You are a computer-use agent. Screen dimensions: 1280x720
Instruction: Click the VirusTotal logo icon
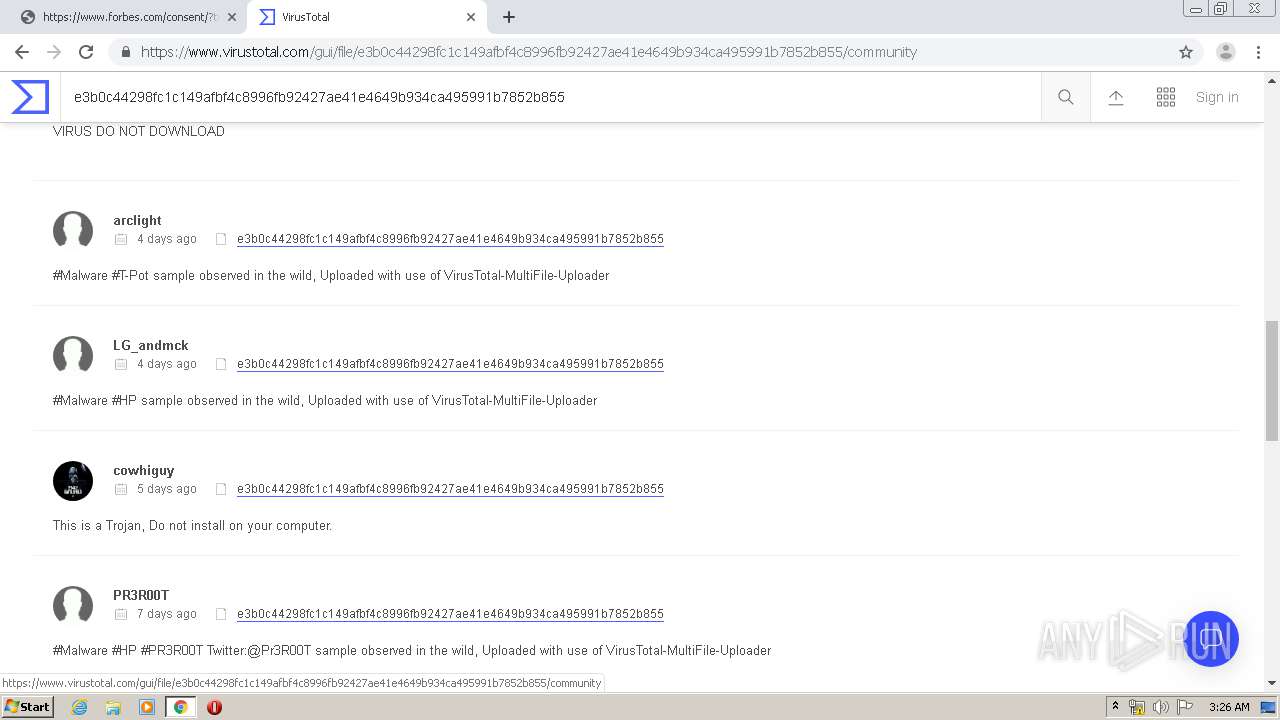pyautogui.click(x=30, y=97)
